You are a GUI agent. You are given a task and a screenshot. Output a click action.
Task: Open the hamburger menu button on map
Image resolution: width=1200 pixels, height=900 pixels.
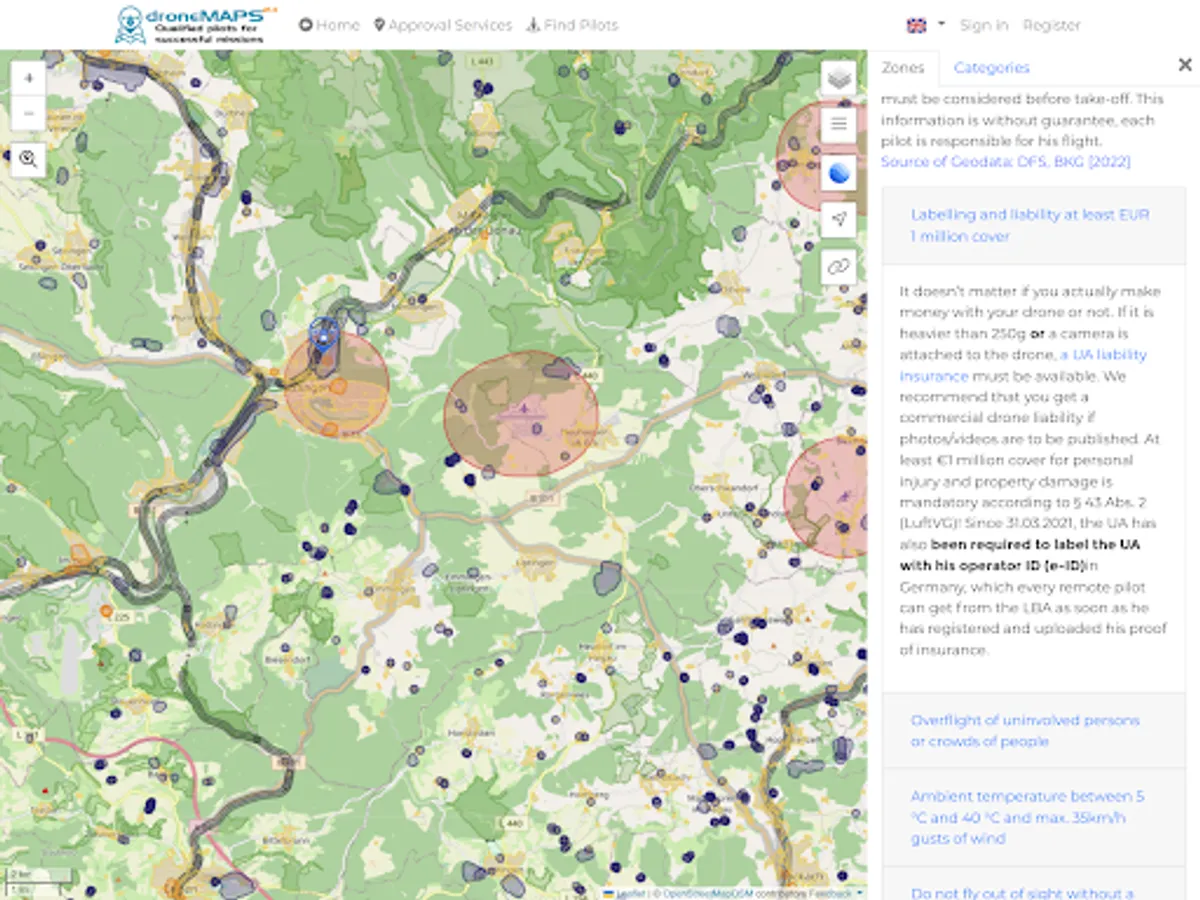(x=838, y=125)
